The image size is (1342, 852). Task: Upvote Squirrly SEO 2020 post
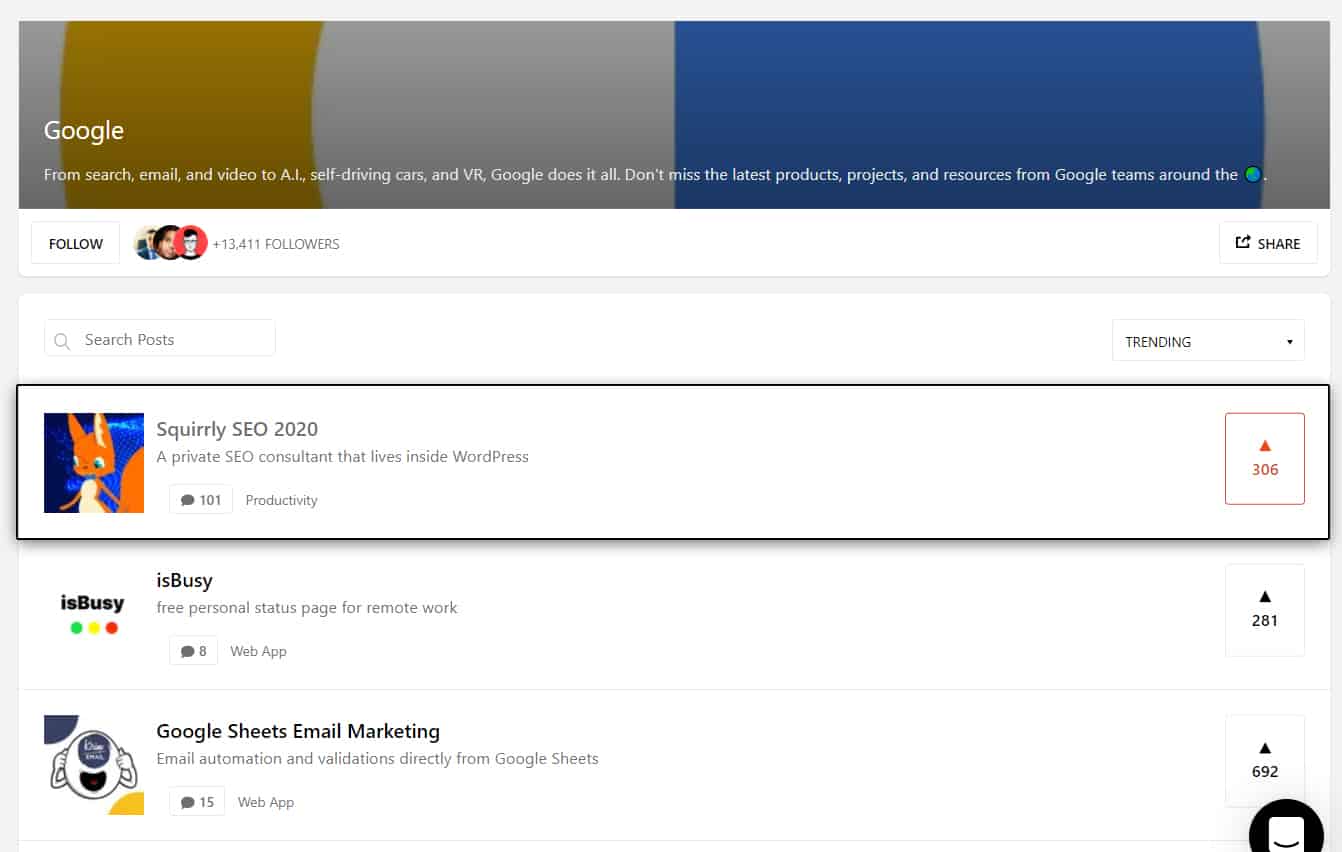coord(1264,458)
